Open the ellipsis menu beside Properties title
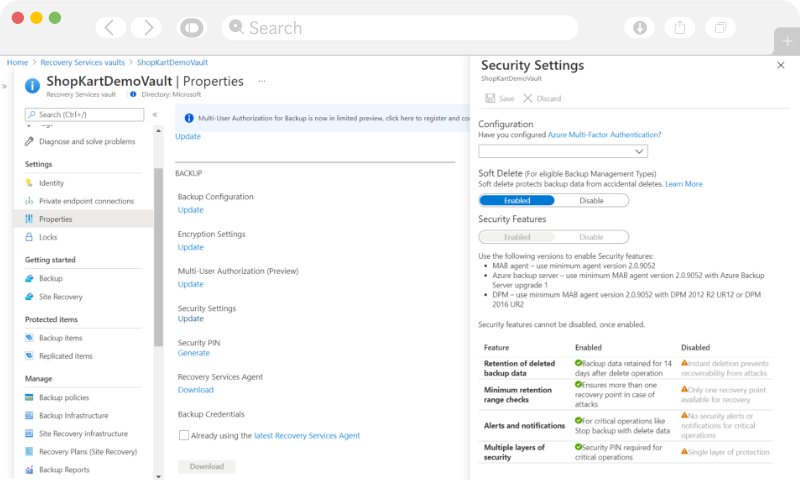 point(262,81)
